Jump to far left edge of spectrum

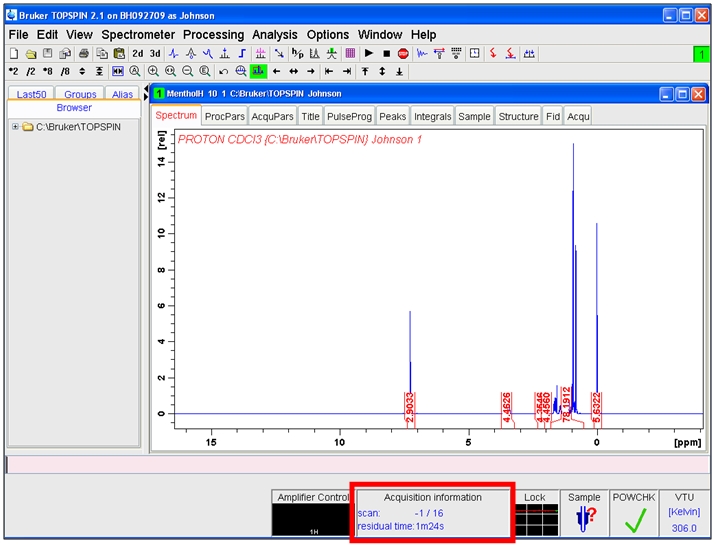pos(329,71)
